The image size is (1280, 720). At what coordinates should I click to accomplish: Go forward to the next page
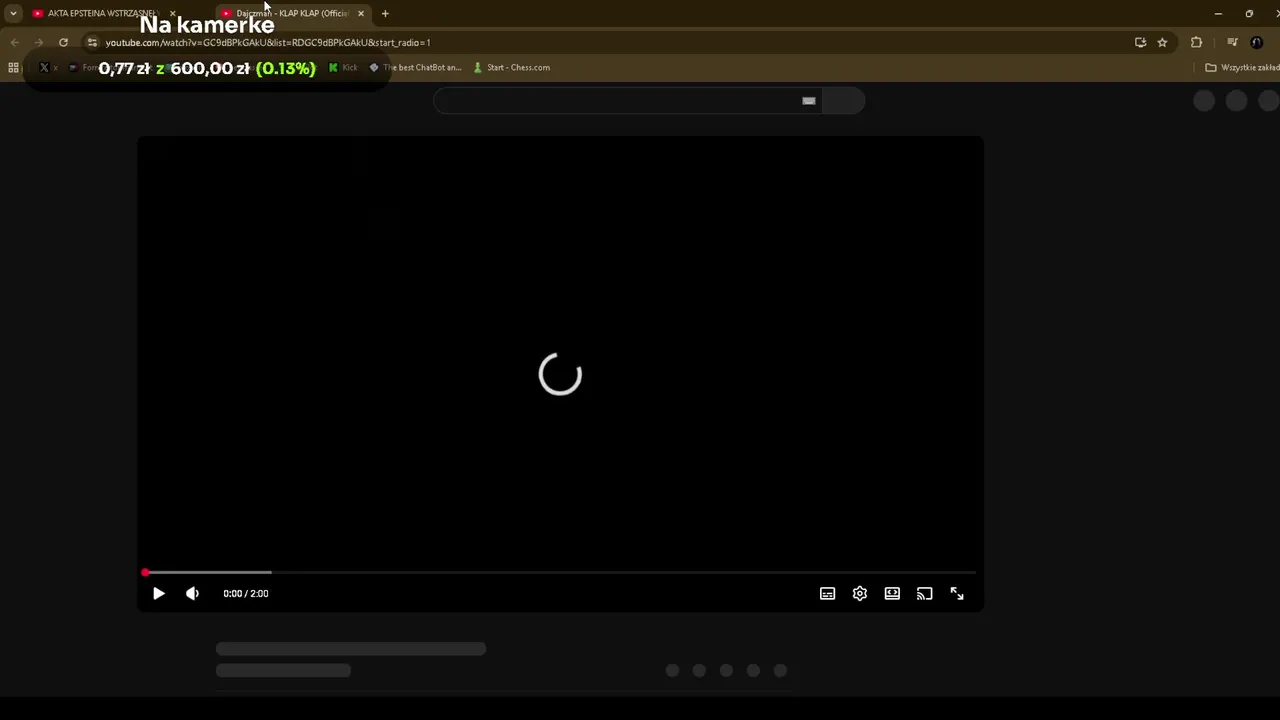pos(38,42)
